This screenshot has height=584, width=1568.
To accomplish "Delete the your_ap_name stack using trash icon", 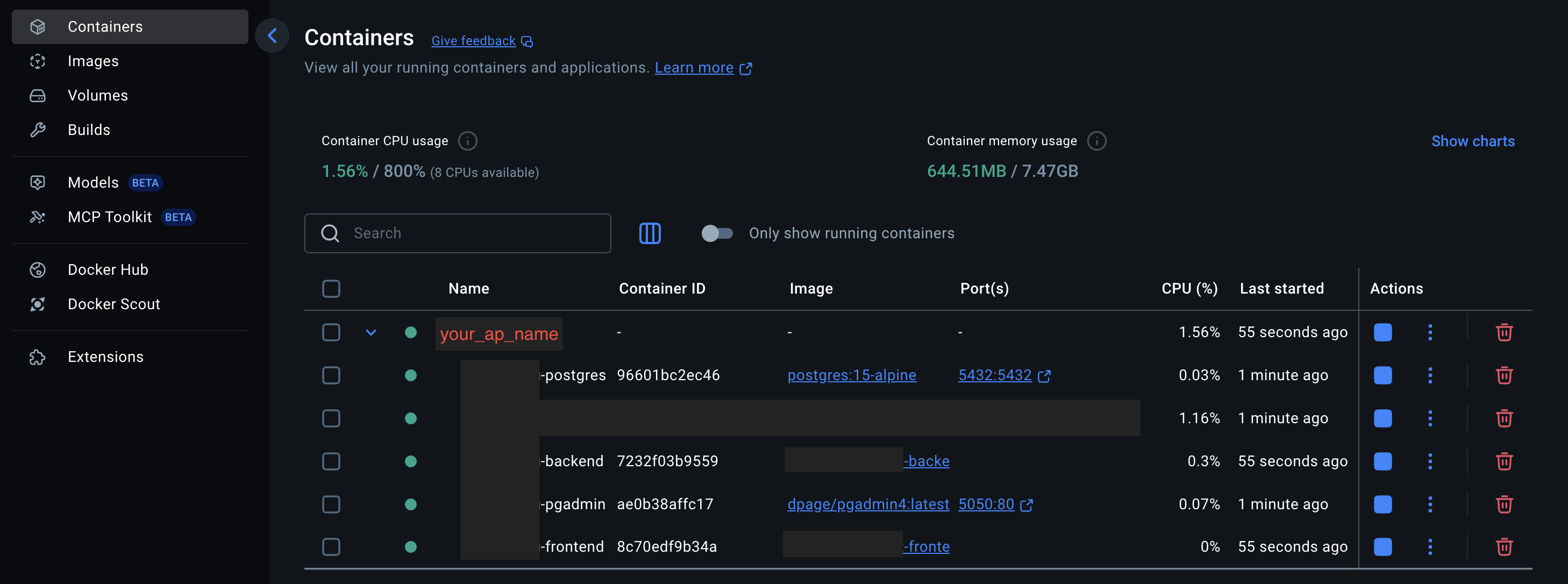I will point(1503,332).
